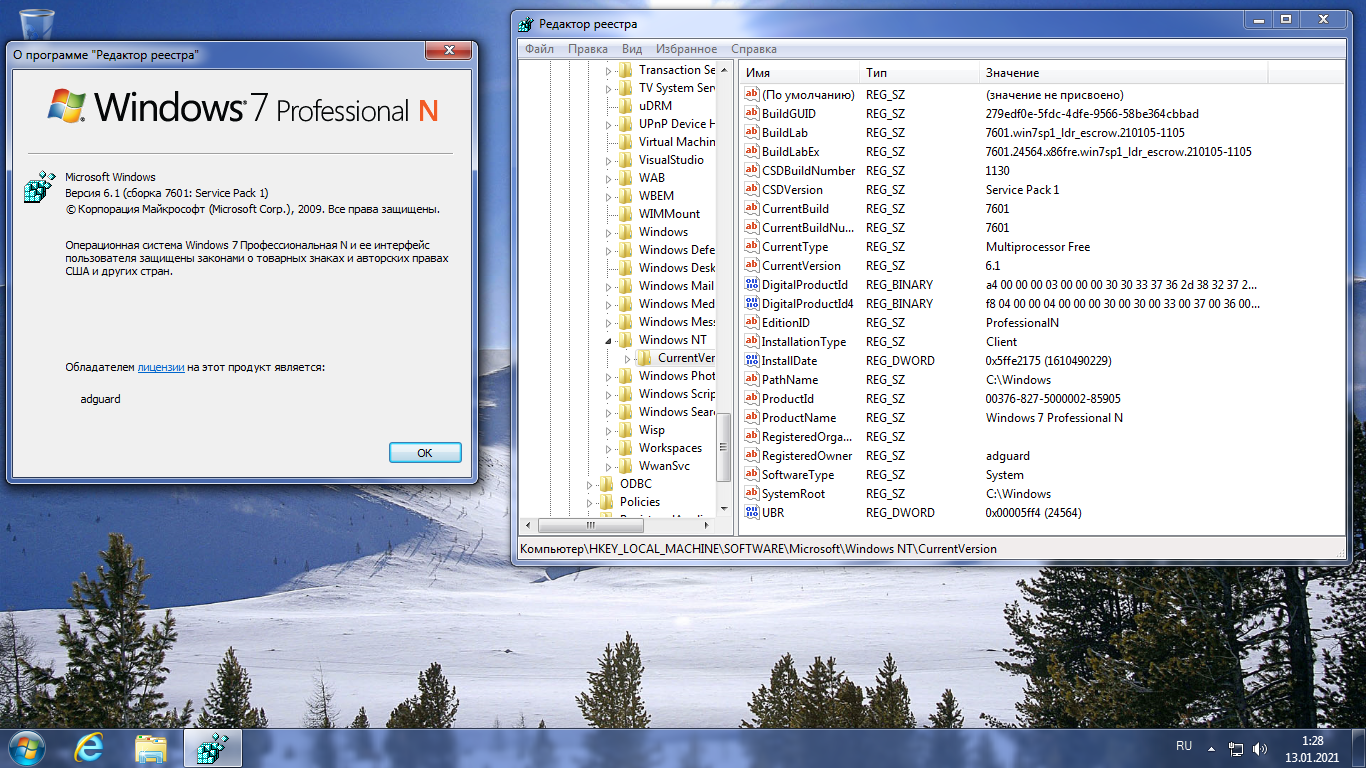Click the Registry Editor taskbar icon
Screen dimensions: 1366x768
coord(212,747)
